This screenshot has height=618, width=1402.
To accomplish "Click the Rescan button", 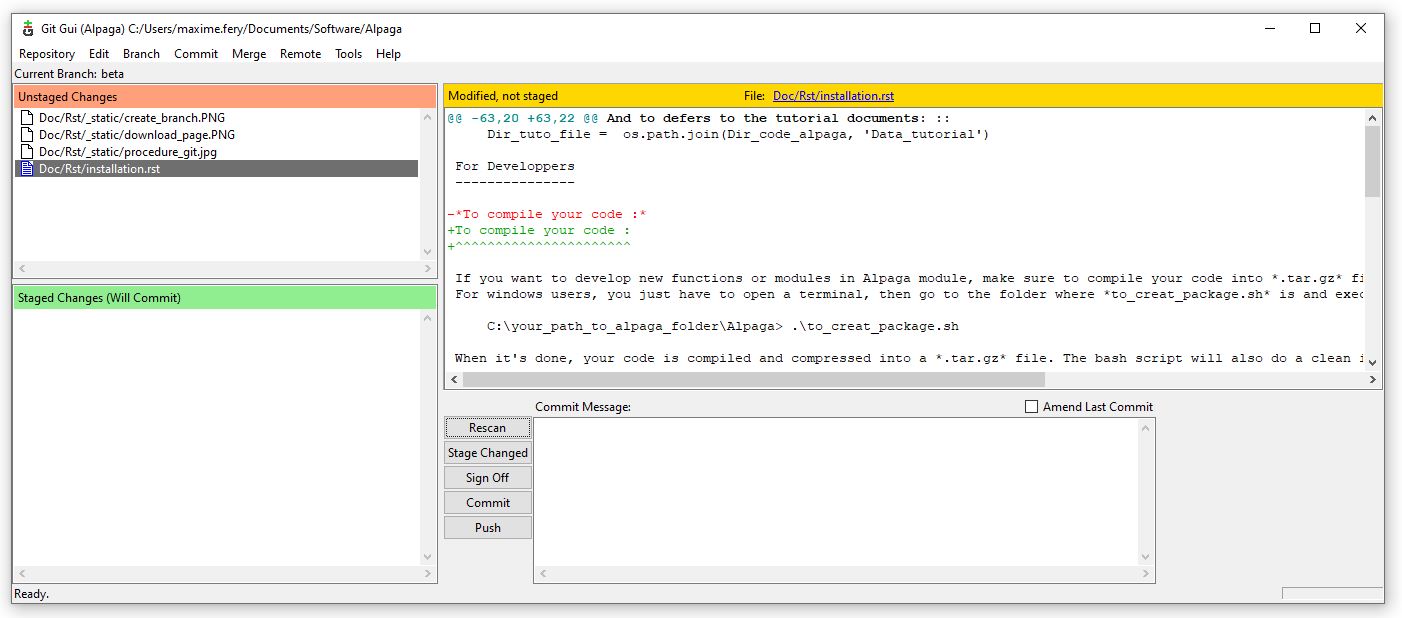I will 488,428.
